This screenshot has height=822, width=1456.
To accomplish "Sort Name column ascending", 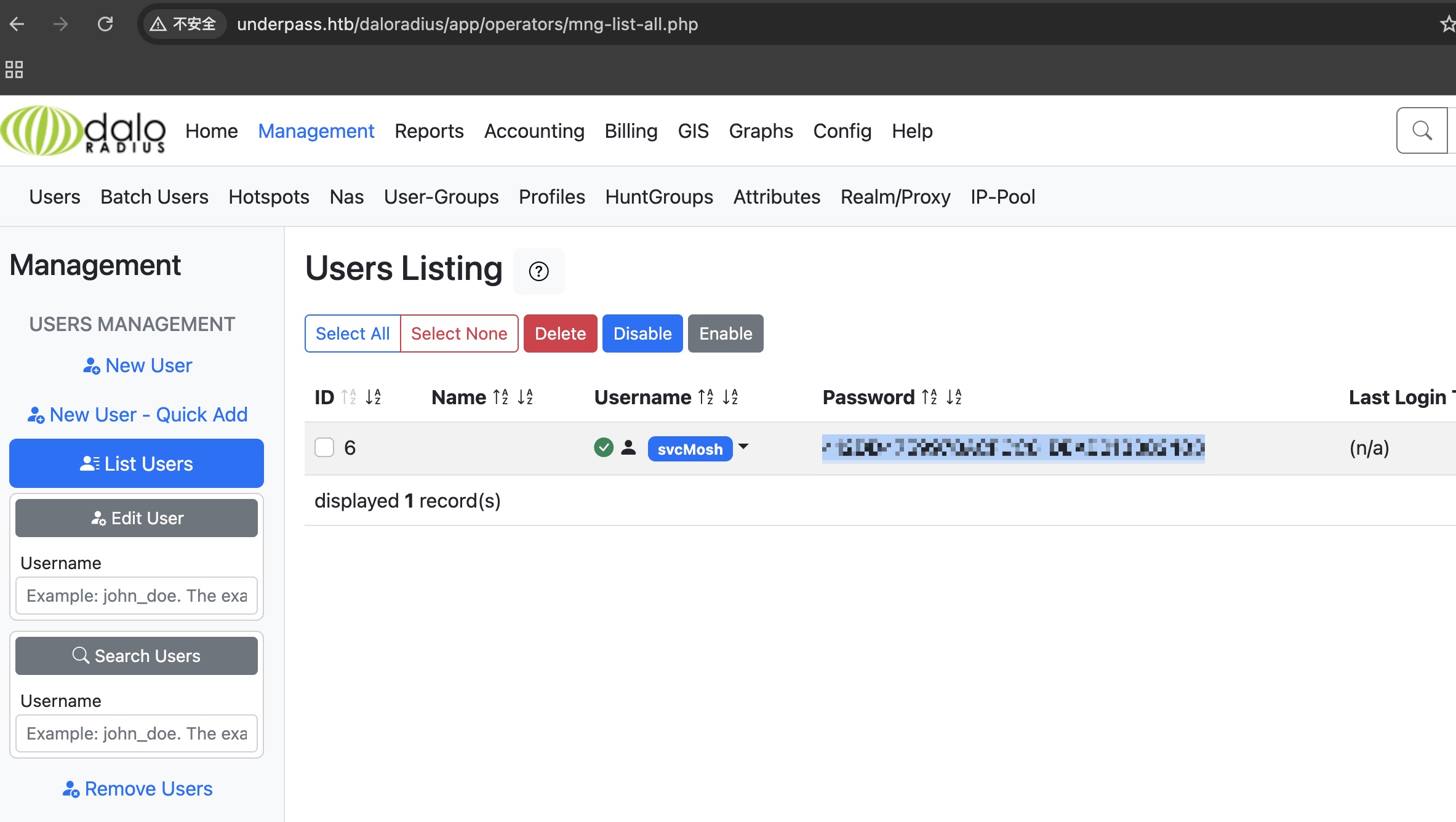I will tap(501, 397).
